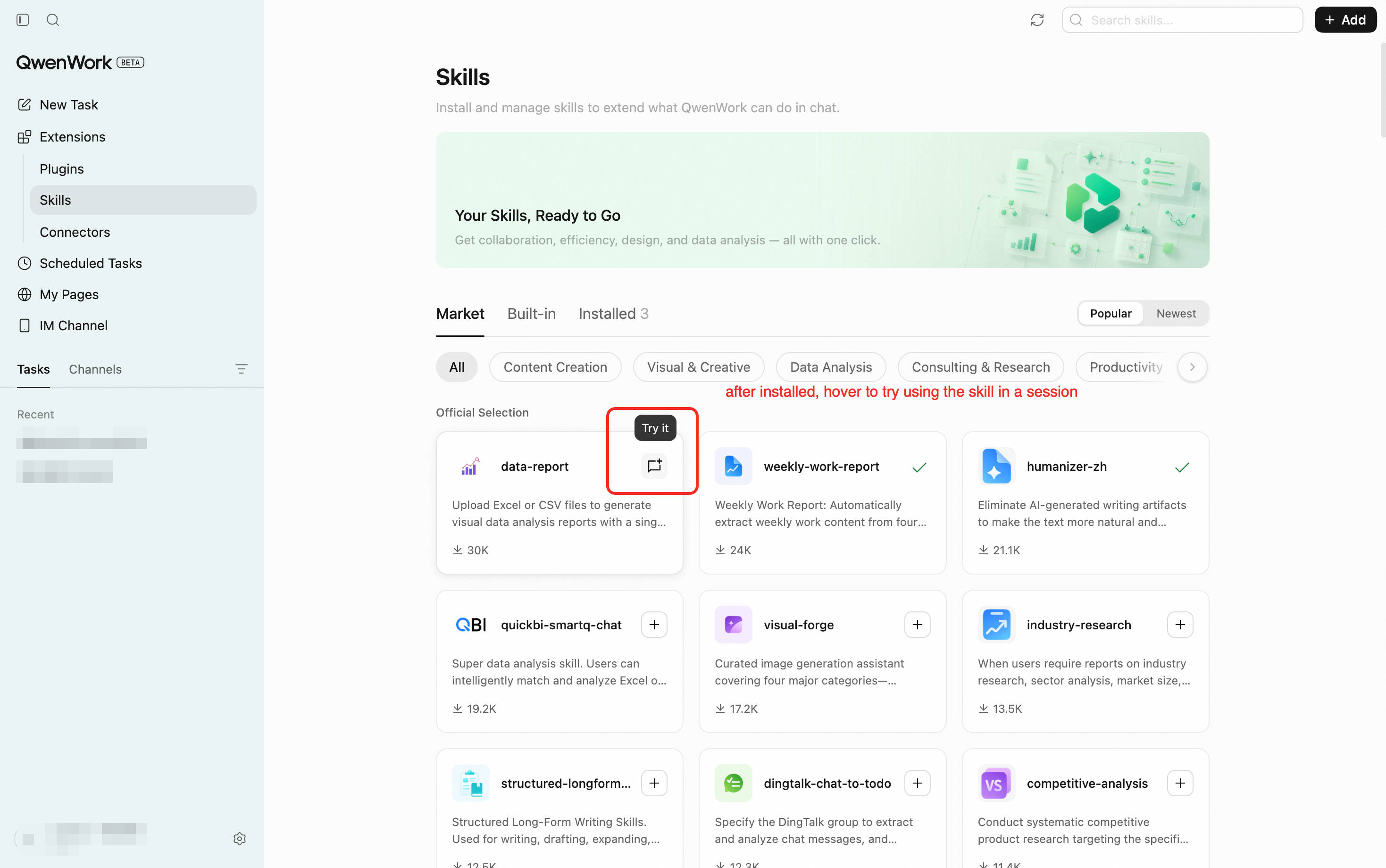Sort skills by Popular

coord(1110,313)
